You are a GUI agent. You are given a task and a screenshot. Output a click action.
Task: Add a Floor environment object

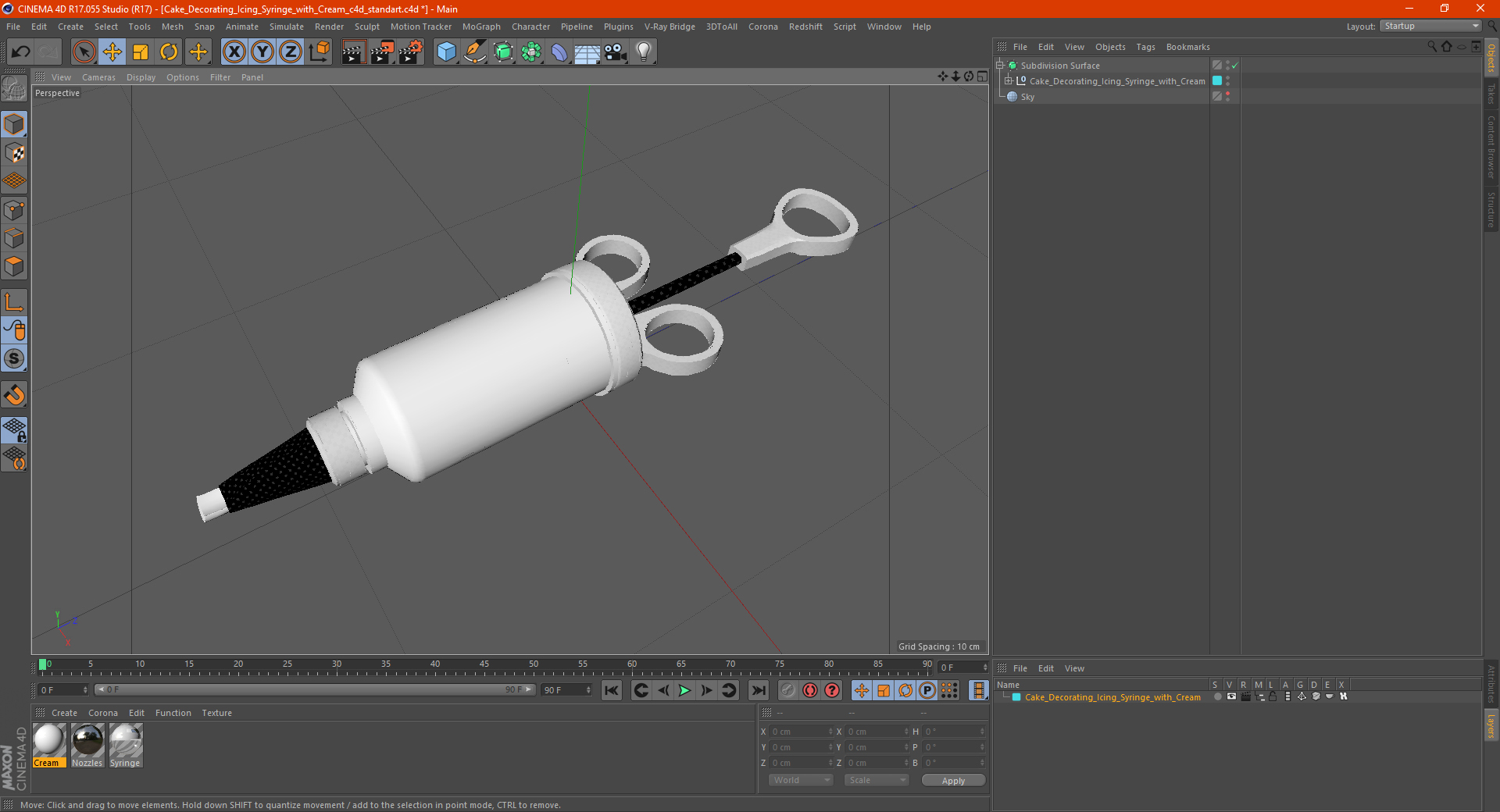point(587,52)
